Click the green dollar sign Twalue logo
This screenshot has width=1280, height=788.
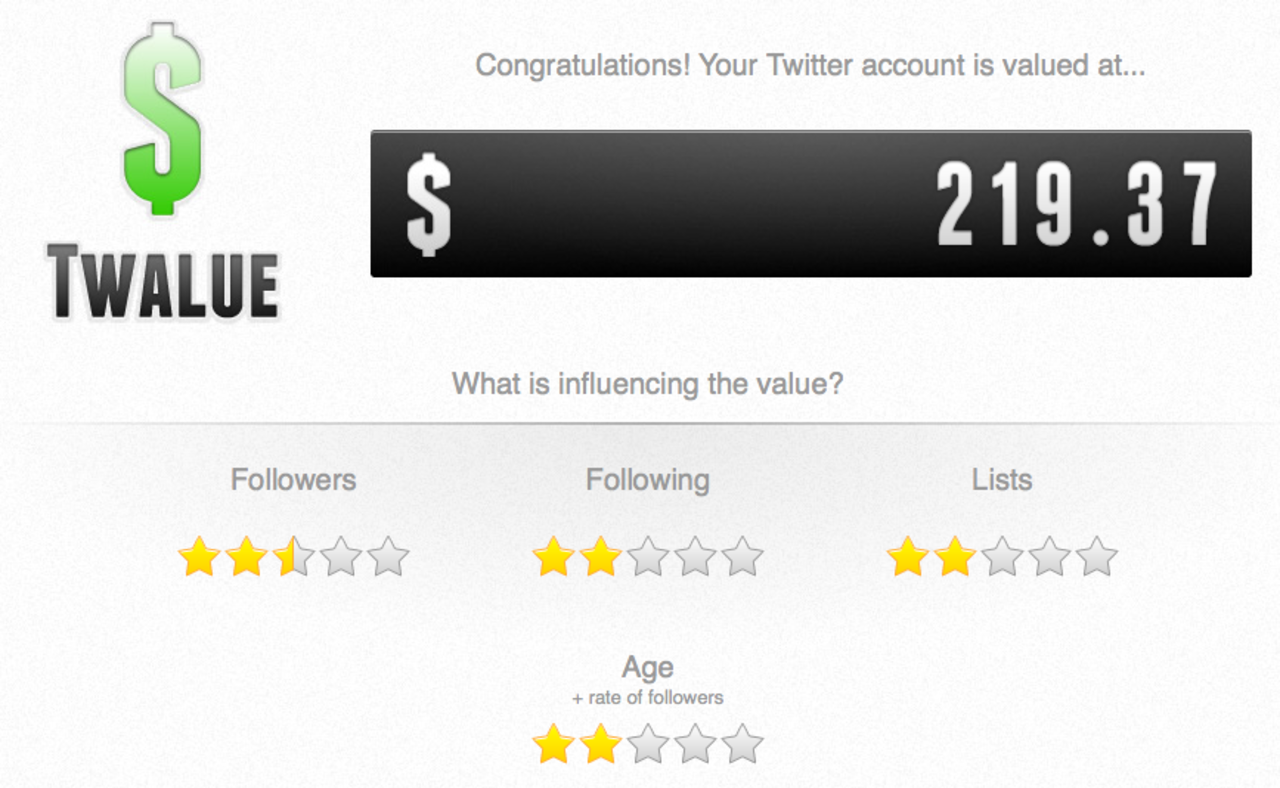(x=162, y=120)
